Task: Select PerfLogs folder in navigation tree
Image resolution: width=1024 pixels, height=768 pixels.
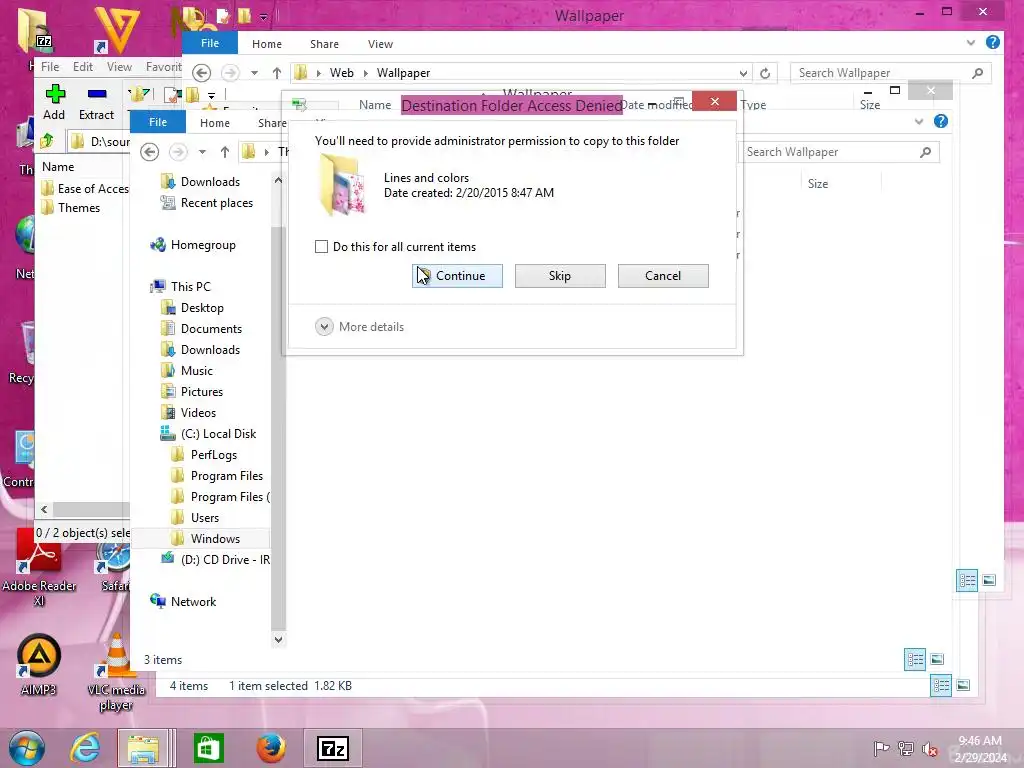Action: (204, 455)
